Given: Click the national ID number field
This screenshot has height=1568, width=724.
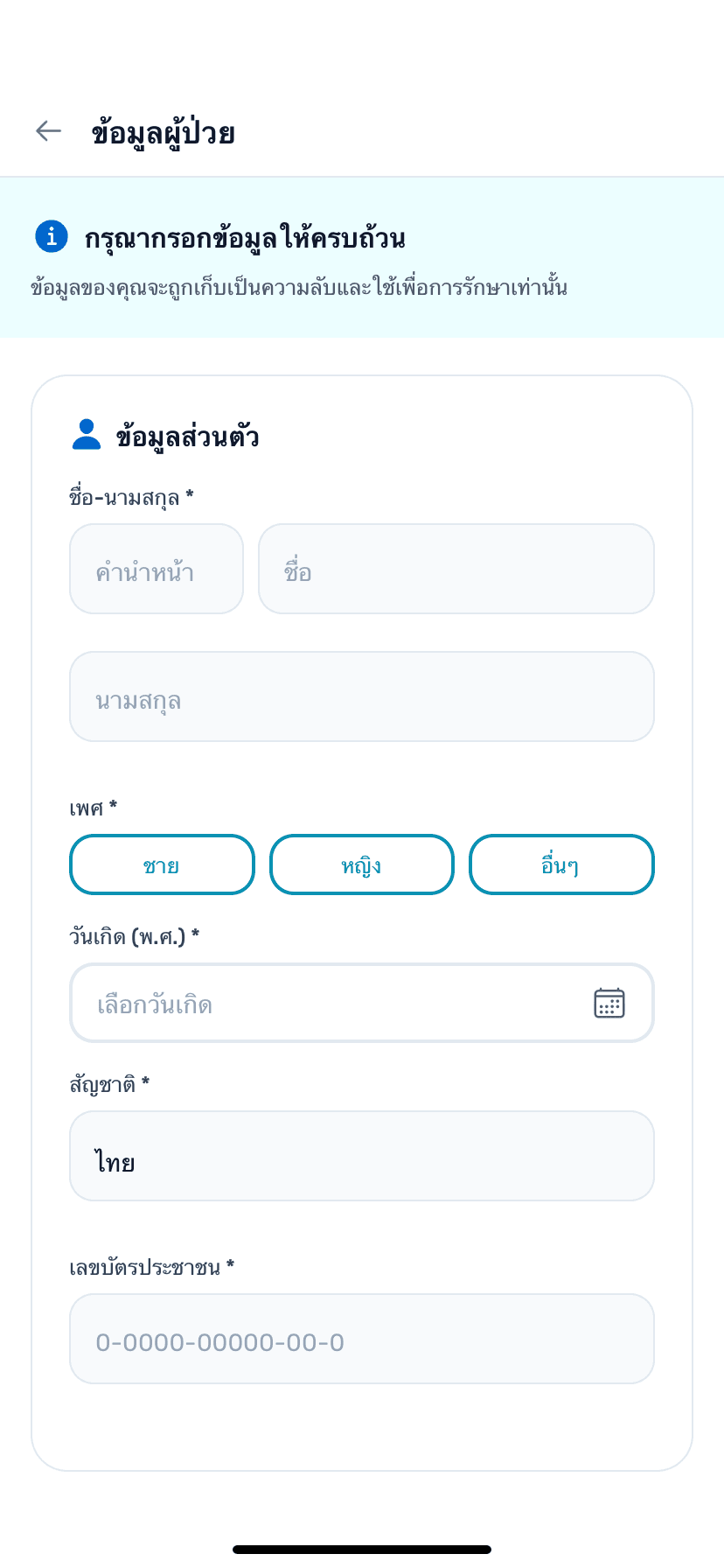Looking at the screenshot, I should coord(362,1340).
